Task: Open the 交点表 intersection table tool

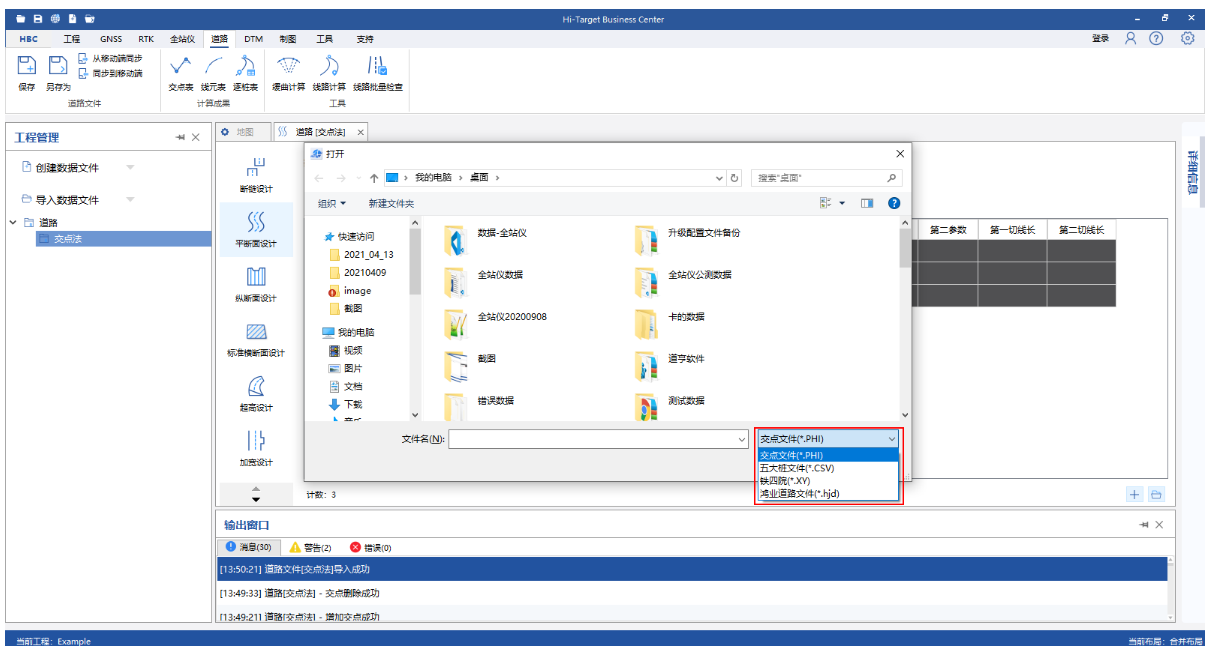Action: click(x=181, y=68)
